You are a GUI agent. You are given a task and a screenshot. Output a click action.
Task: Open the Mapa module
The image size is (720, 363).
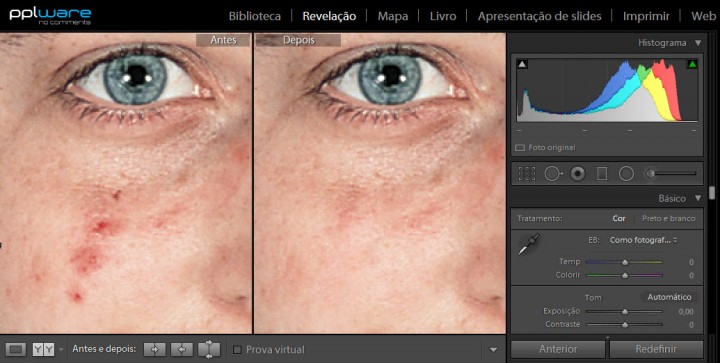coord(393,16)
